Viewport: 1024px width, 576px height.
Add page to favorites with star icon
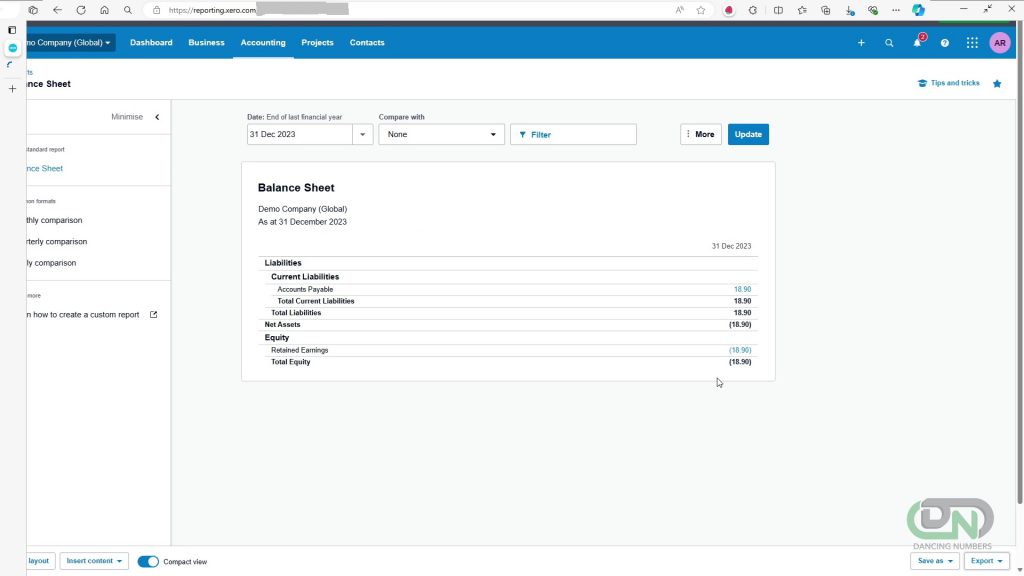tap(701, 10)
